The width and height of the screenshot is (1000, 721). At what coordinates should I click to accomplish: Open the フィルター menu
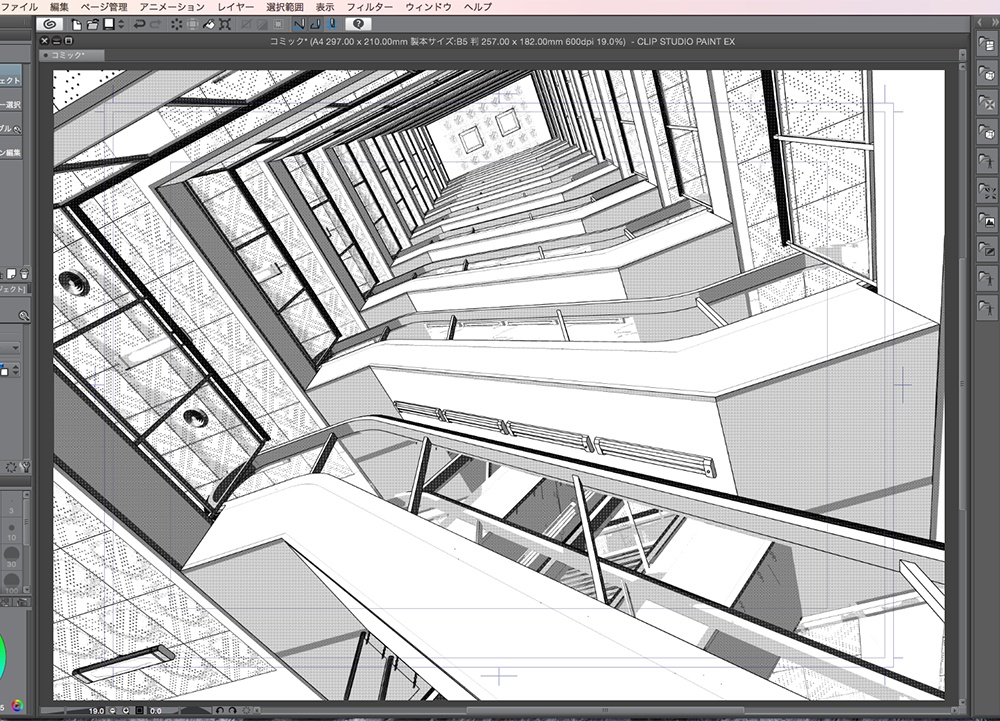coord(369,7)
